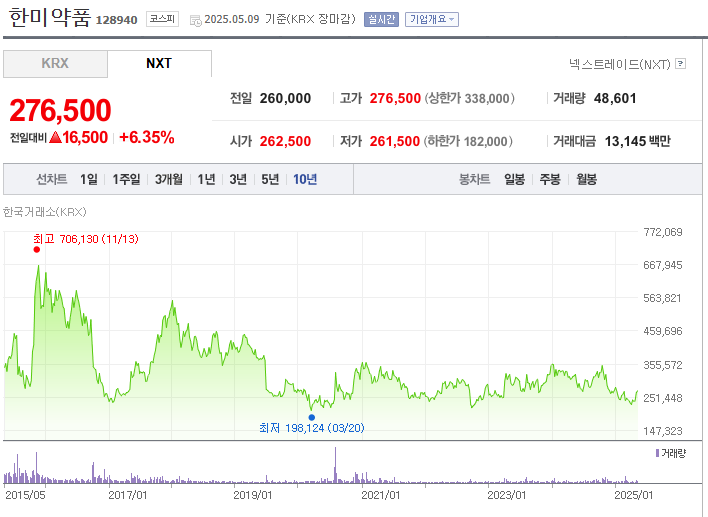This screenshot has width=708, height=517.
Task: Click the 코스피 market label
Action: (x=162, y=19)
